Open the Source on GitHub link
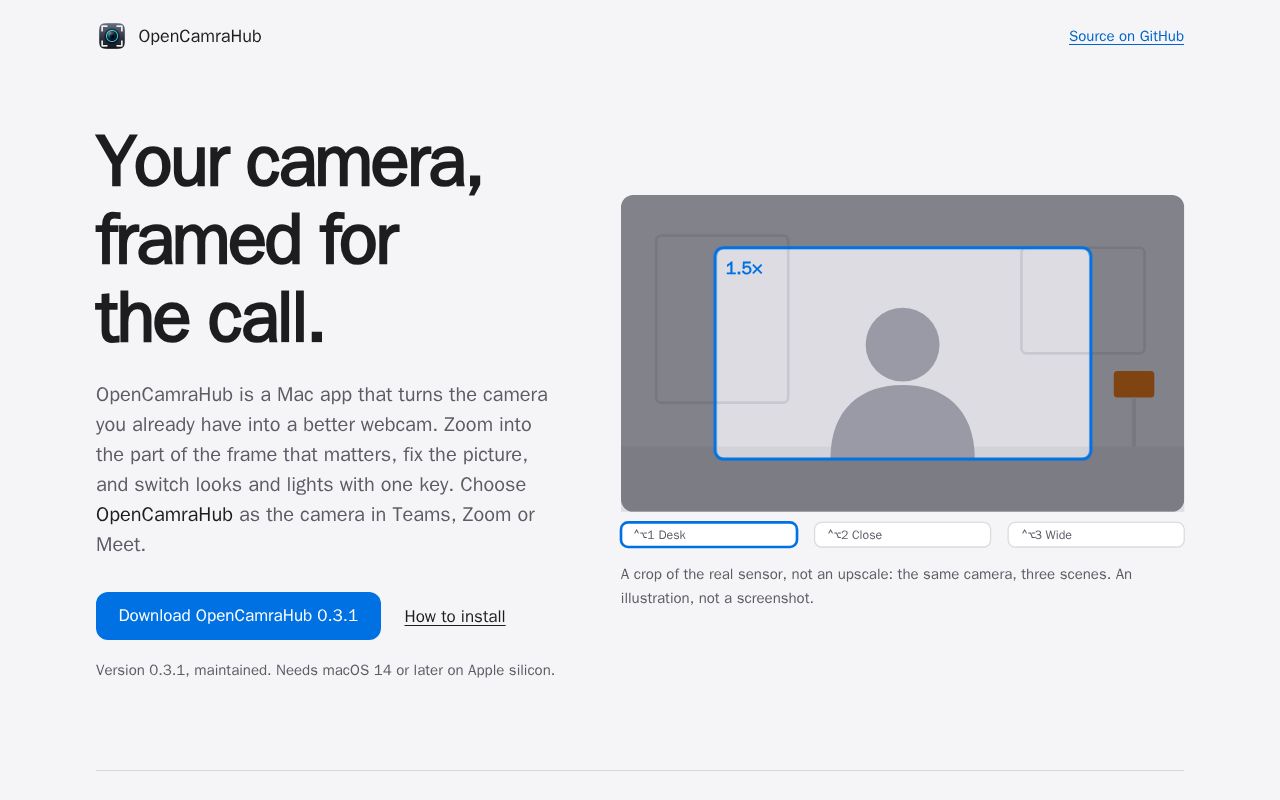 coord(1126,36)
